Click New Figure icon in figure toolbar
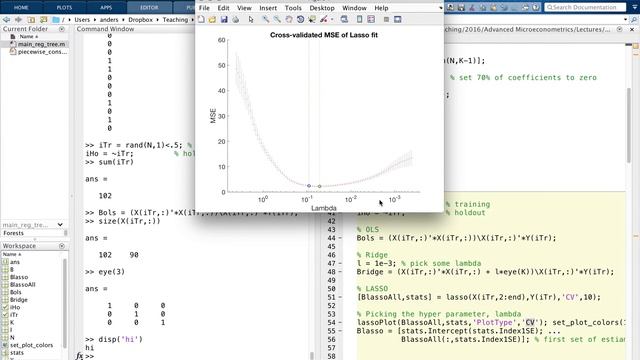This screenshot has height=360, width=640. point(201,19)
